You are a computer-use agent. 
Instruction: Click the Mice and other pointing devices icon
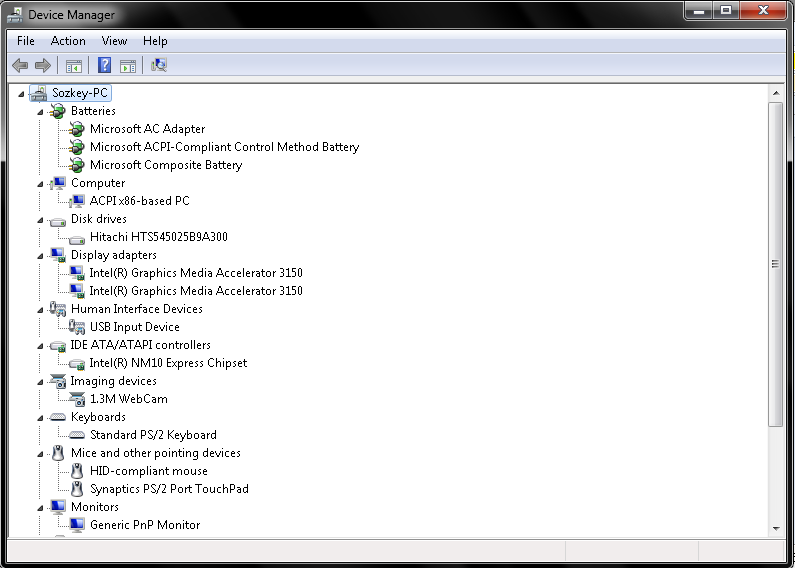(58, 453)
